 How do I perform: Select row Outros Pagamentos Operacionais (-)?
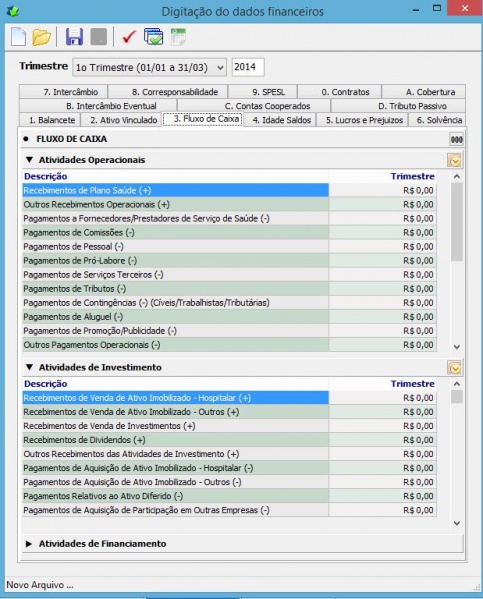pyautogui.click(x=229, y=345)
